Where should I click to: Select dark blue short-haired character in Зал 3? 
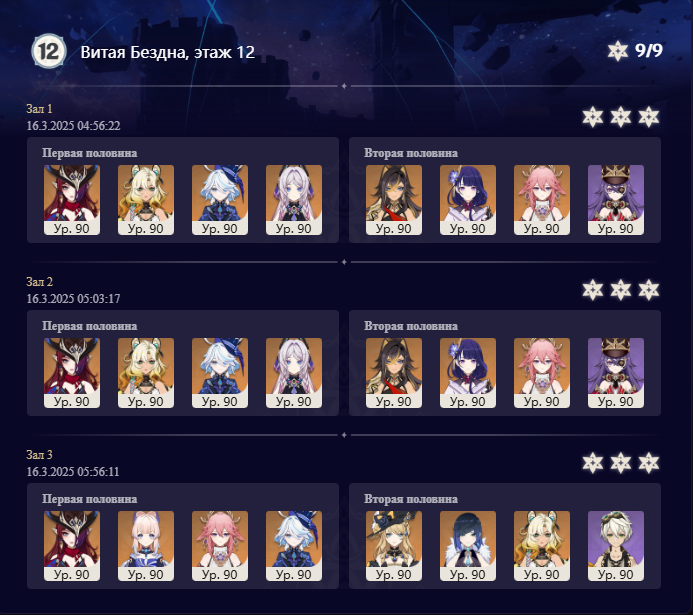(468, 546)
